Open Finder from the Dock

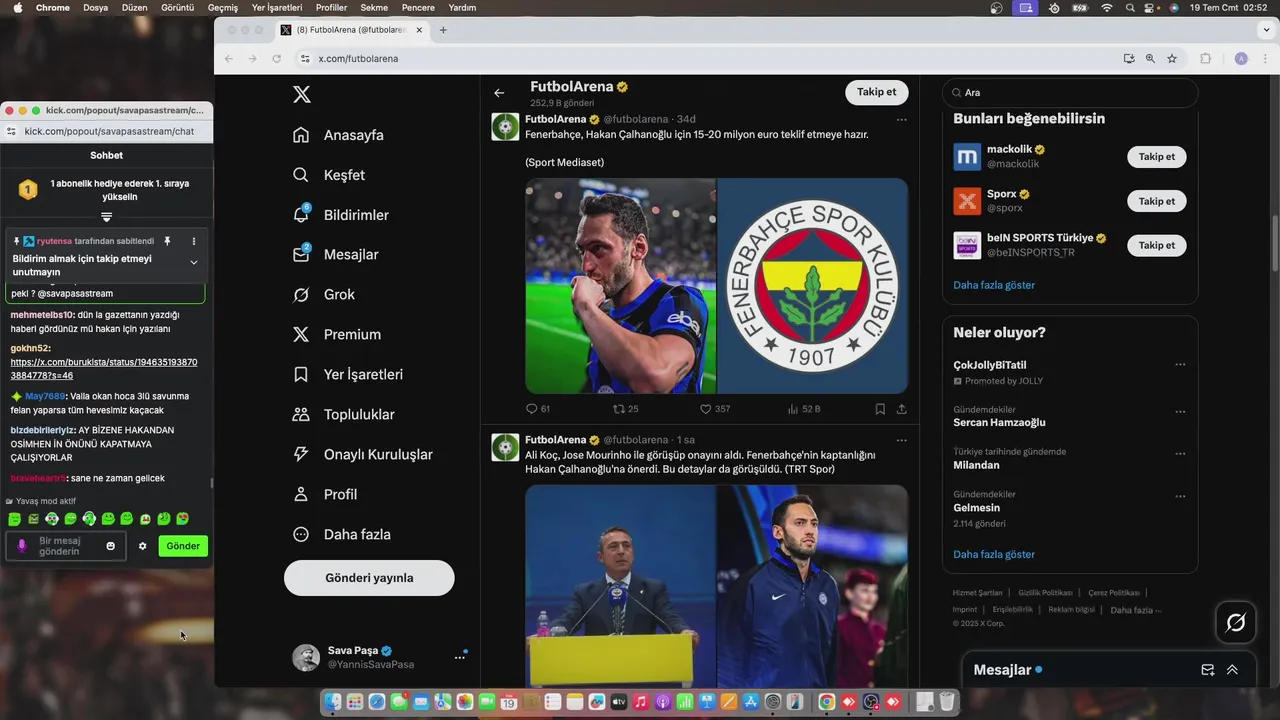(332, 703)
